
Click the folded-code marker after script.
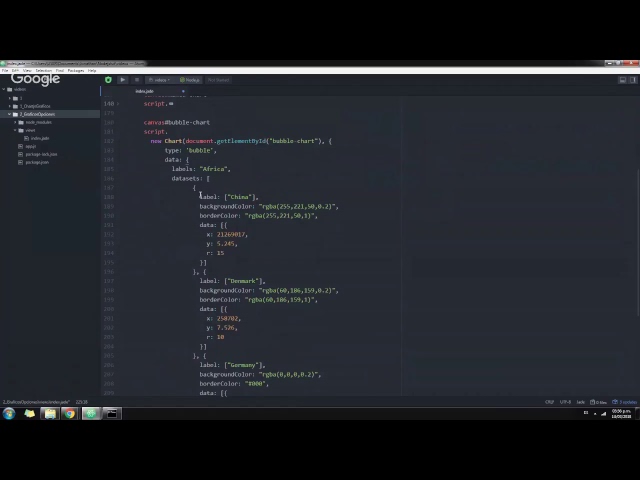point(171,104)
